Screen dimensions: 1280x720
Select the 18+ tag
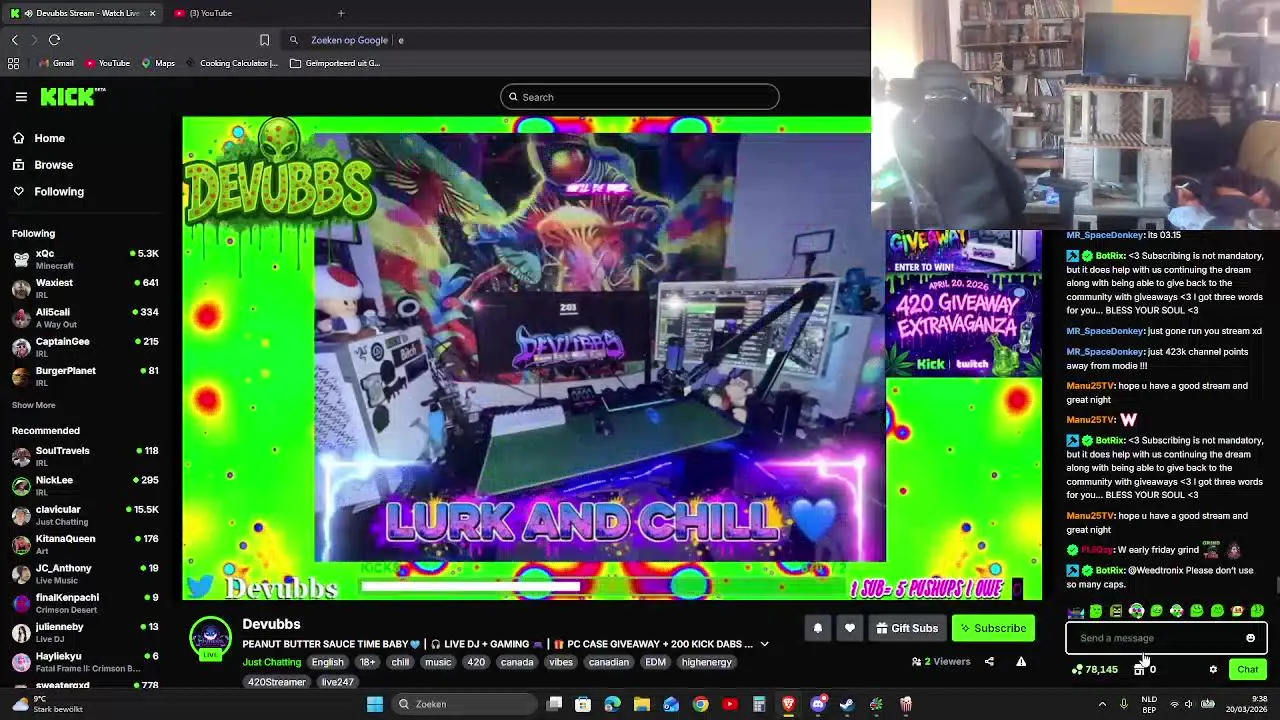(368, 662)
